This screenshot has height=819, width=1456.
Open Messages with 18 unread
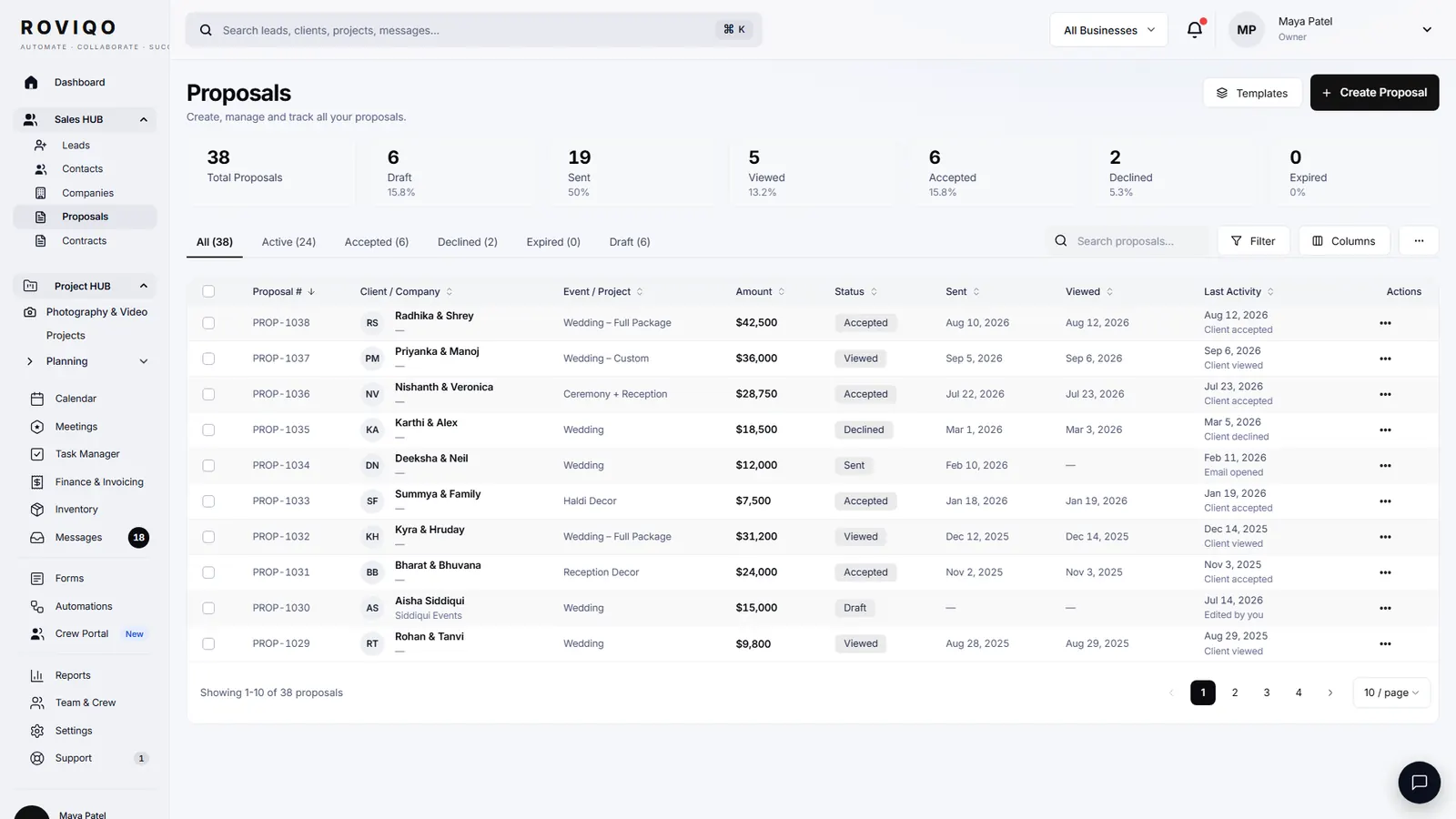click(x=88, y=538)
